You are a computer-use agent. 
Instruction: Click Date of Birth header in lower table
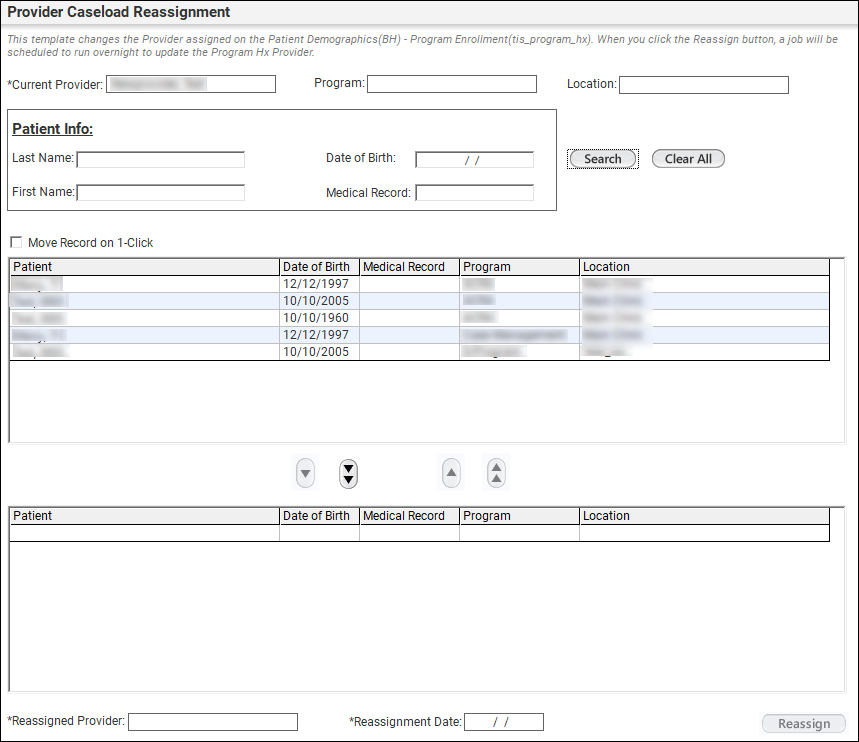click(x=319, y=516)
